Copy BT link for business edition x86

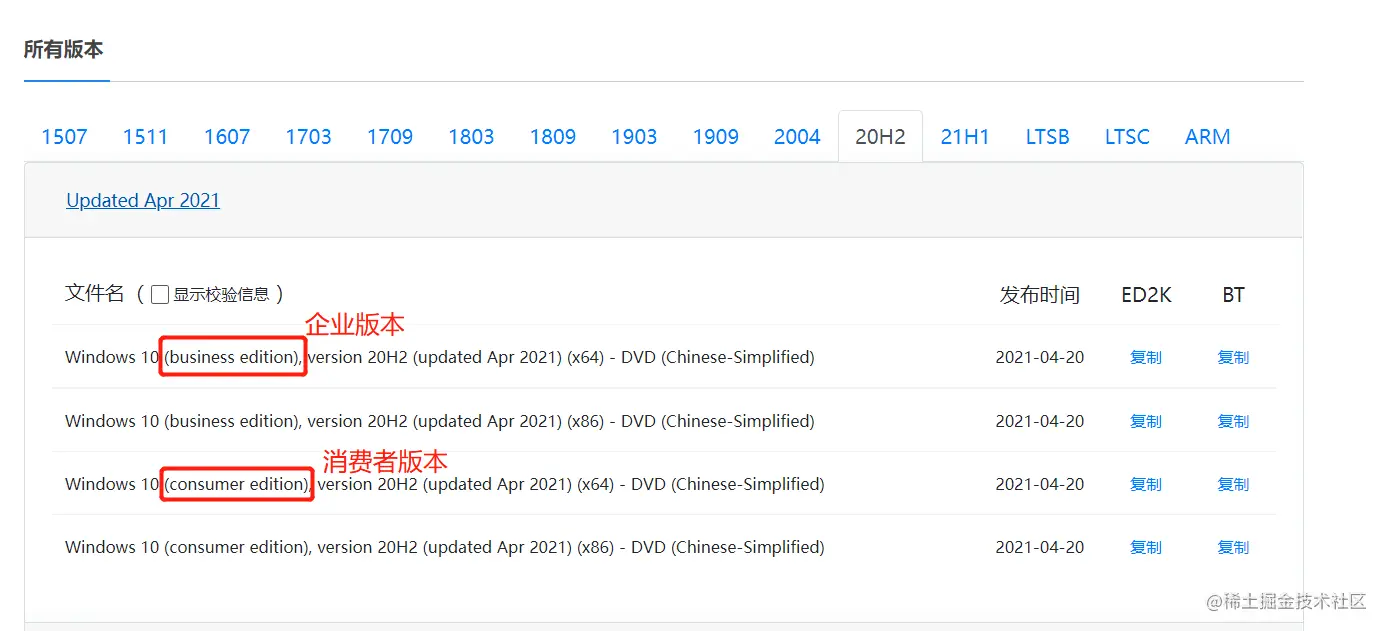tap(1233, 421)
